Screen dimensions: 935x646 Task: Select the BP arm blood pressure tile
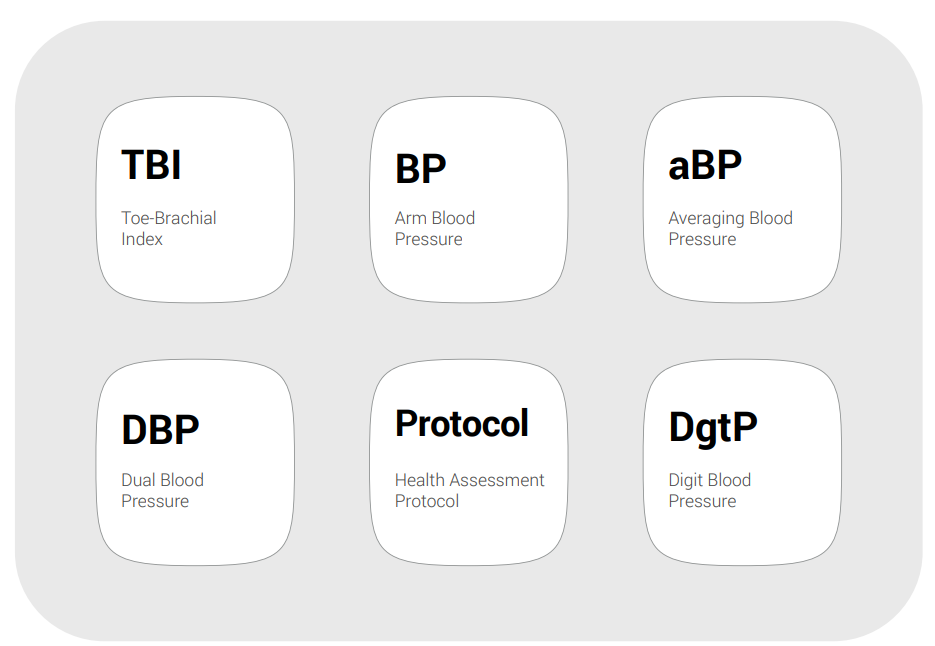(468, 200)
